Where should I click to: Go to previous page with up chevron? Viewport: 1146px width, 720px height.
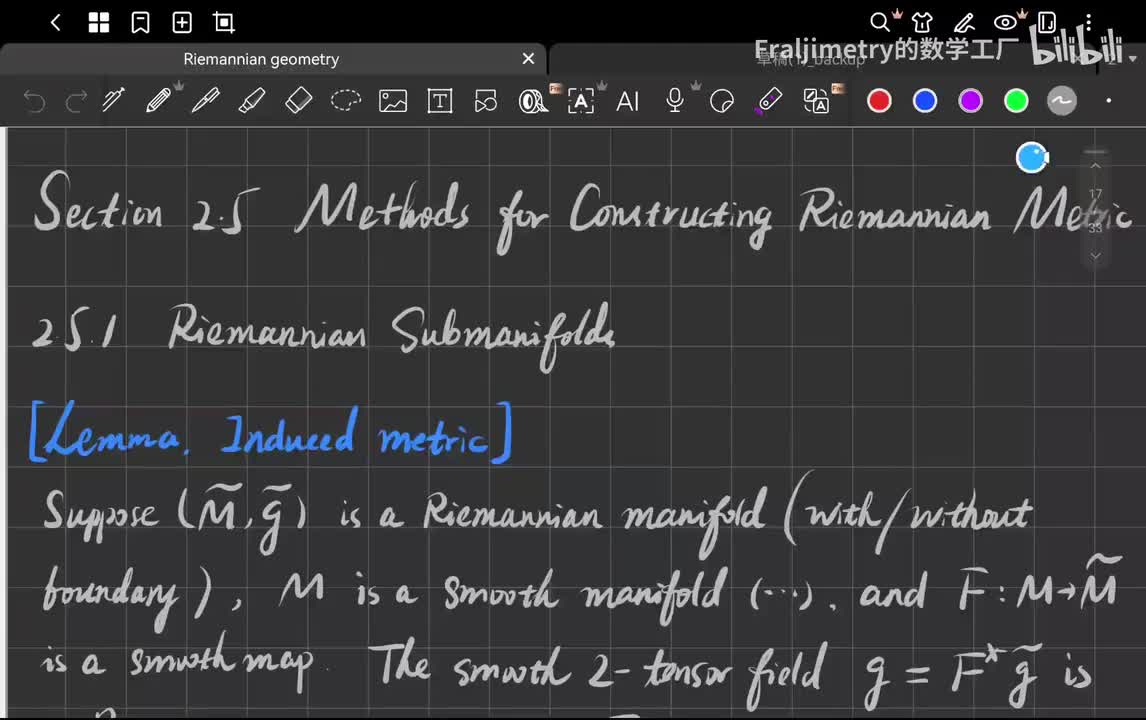(1095, 166)
